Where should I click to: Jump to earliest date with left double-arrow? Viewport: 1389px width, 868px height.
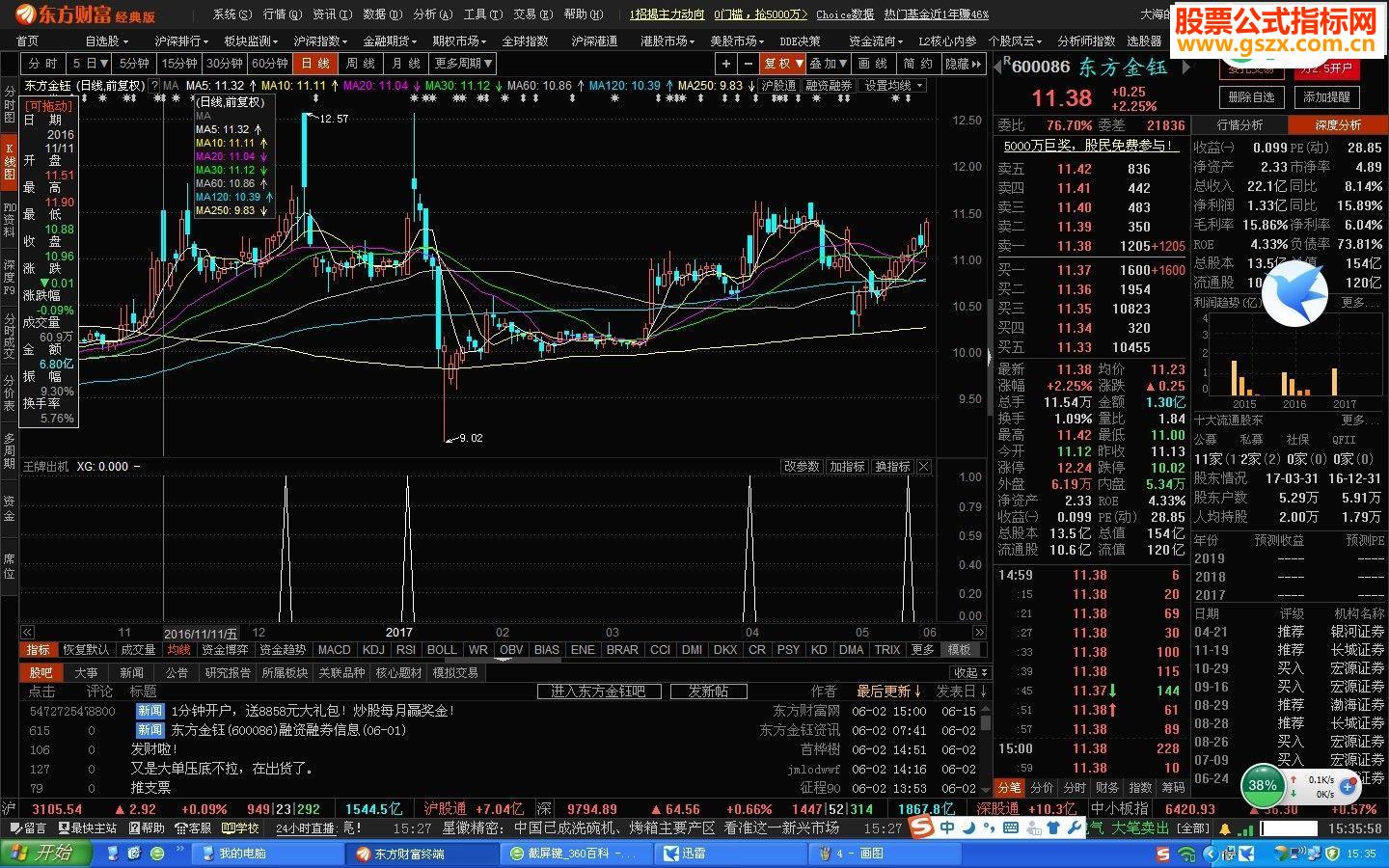click(x=27, y=633)
